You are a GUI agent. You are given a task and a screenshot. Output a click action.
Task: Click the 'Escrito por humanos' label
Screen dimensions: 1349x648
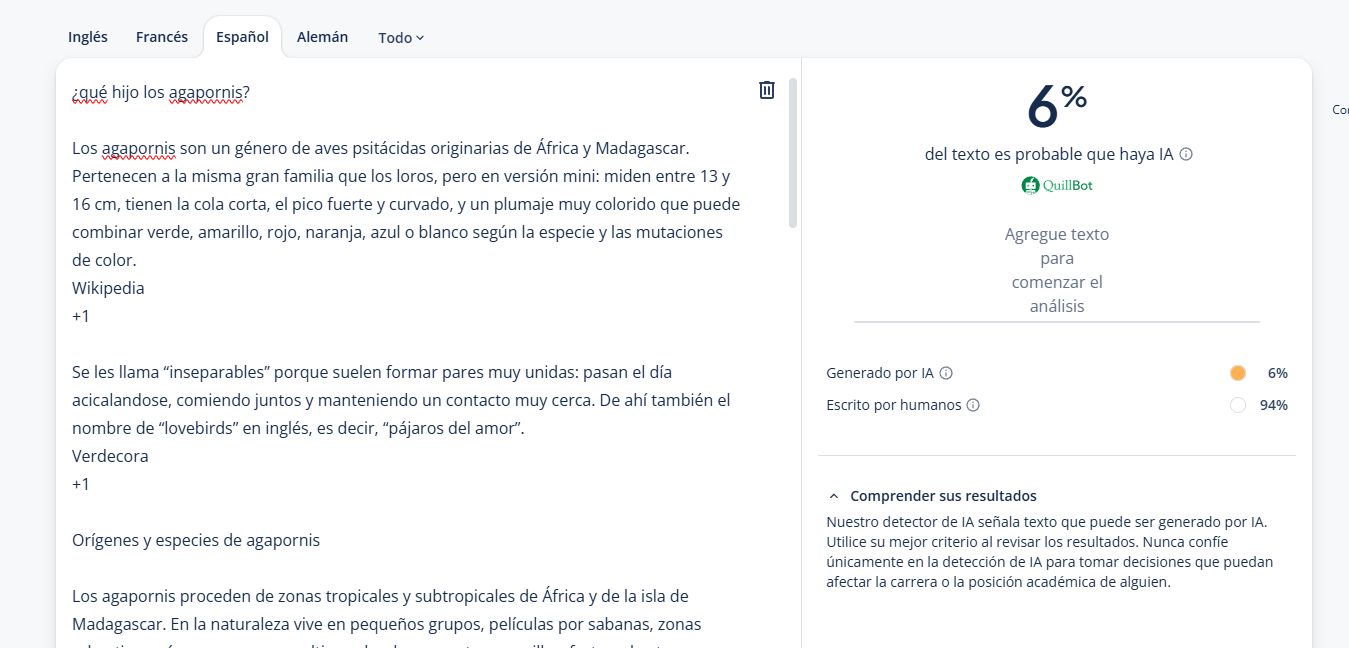[894, 405]
